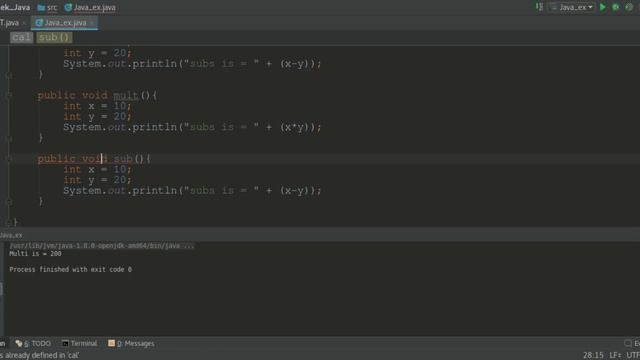Close the Java_ex.java editor tab
Viewport: 640px width, 360px height.
(x=92, y=23)
